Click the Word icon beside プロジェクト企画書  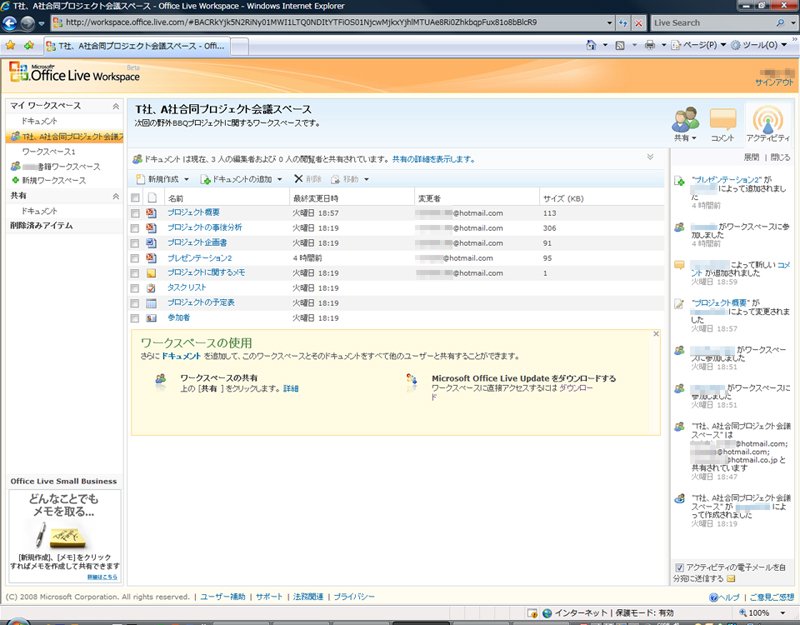pos(151,243)
